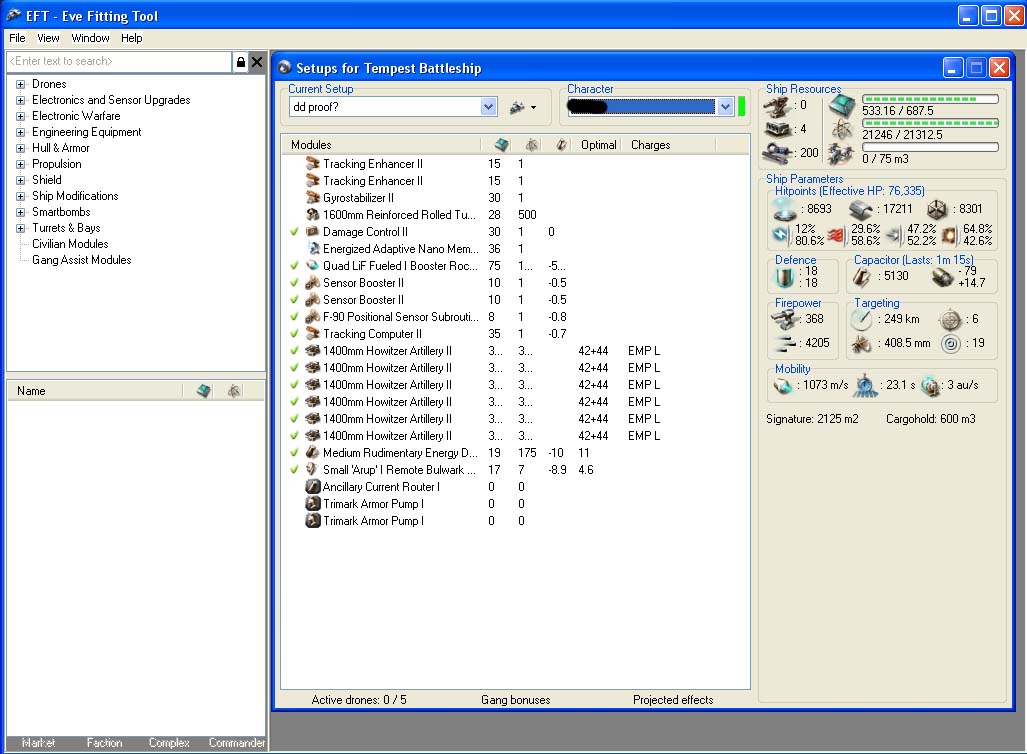Open the Current Setup dropdown showing dd proof?

tap(489, 107)
